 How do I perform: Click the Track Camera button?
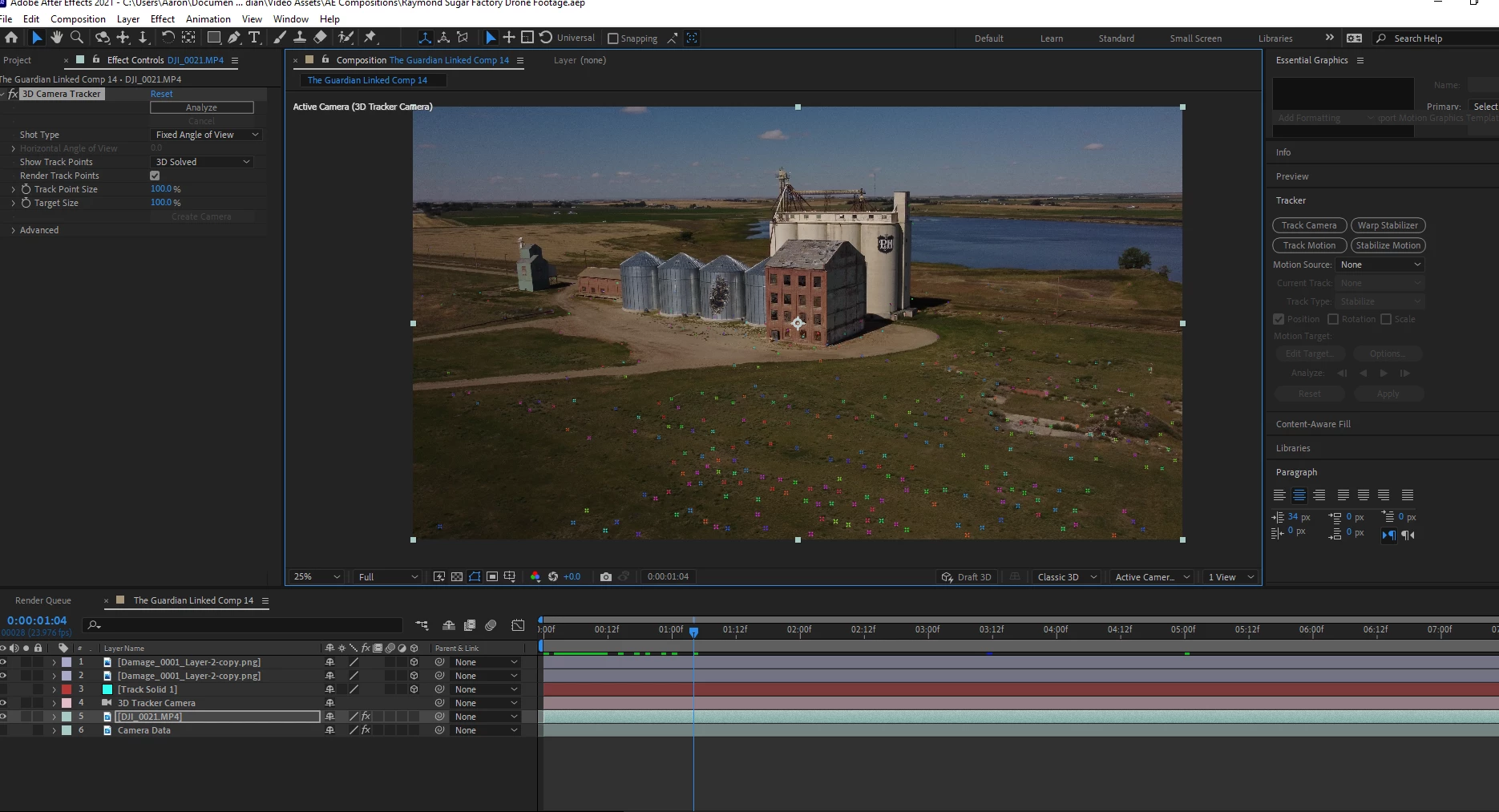1308,225
